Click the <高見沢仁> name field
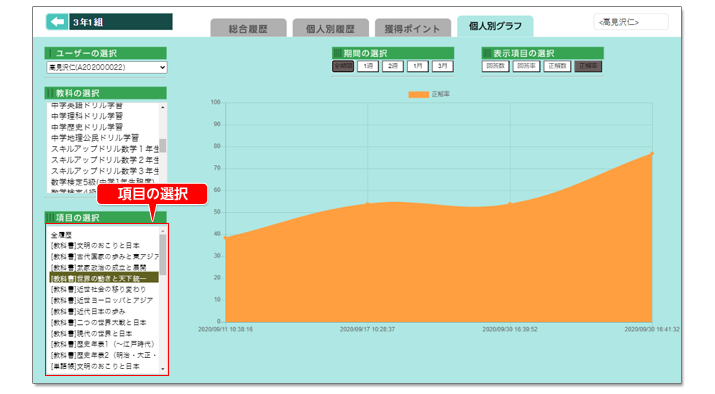715x394 pixels. coord(631,22)
